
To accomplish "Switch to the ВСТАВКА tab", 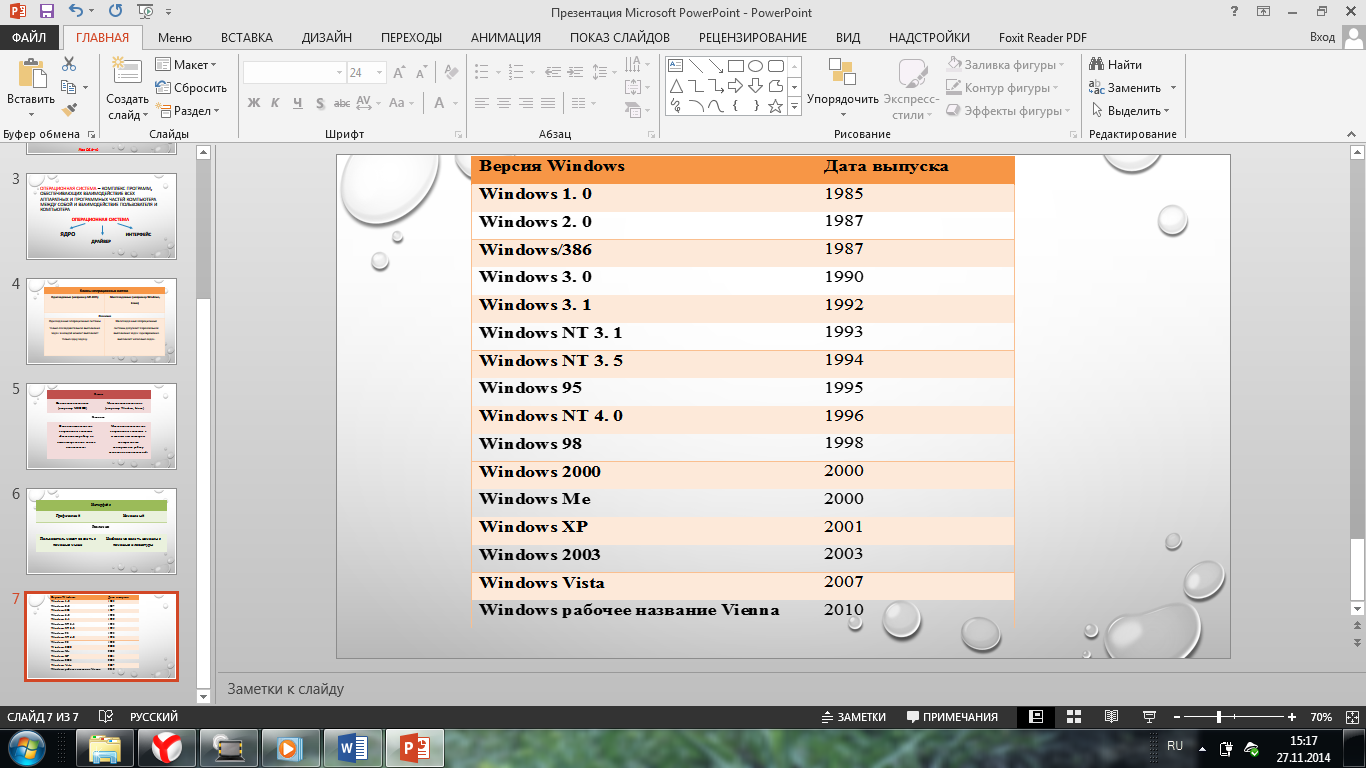I will click(x=246, y=38).
